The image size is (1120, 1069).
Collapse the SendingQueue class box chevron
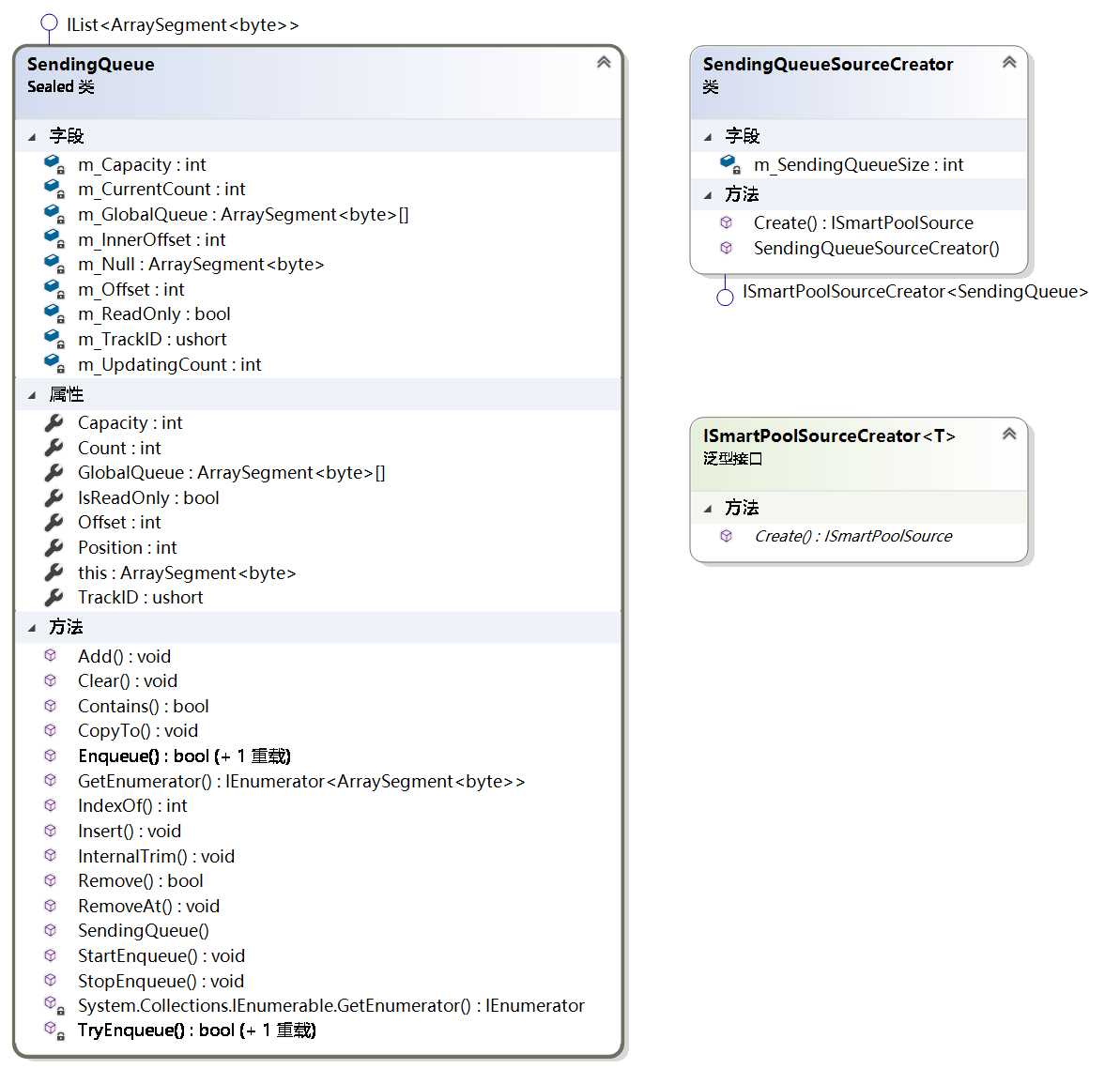pos(604,62)
